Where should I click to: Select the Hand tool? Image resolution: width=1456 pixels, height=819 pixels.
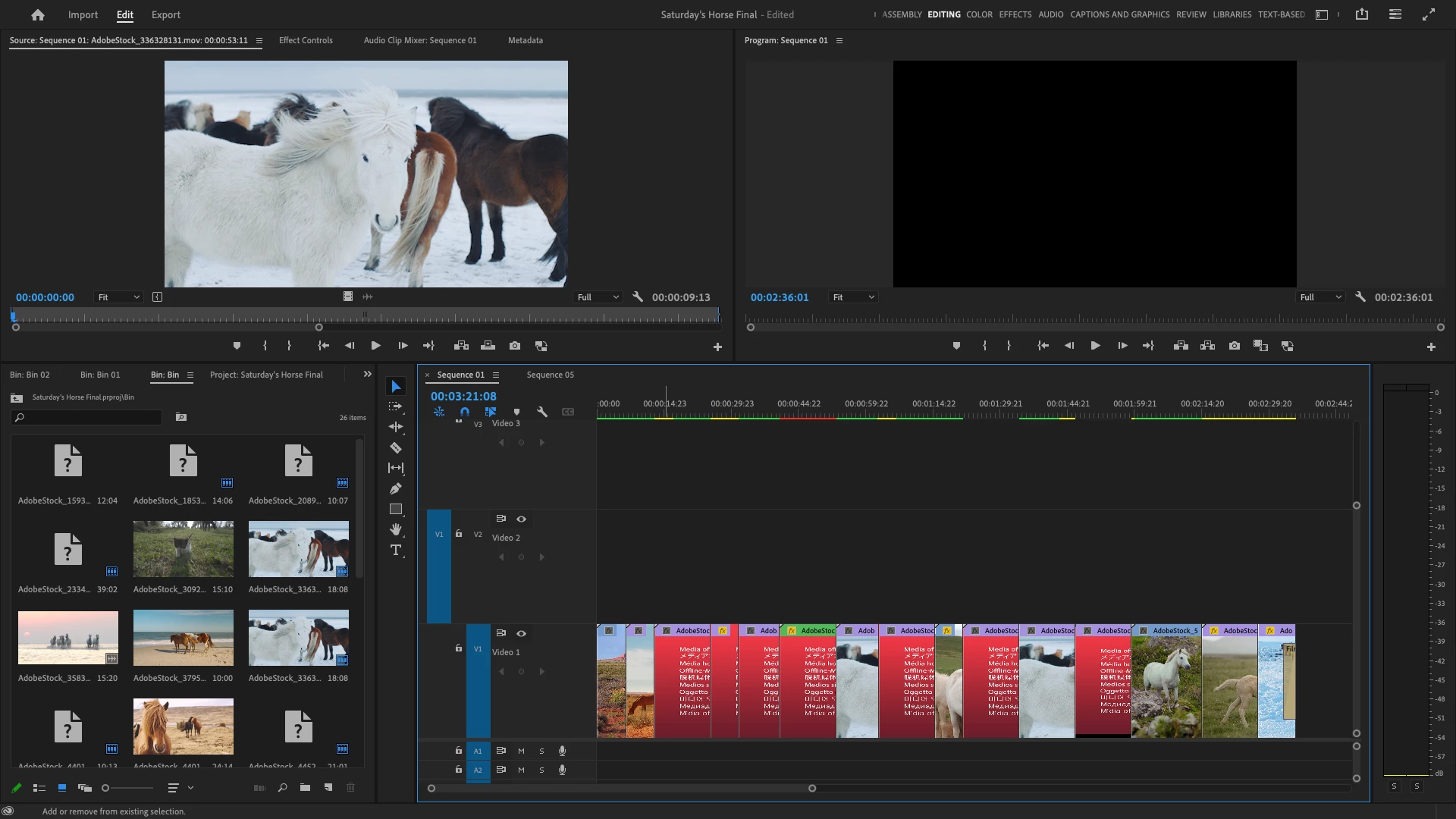(x=395, y=529)
